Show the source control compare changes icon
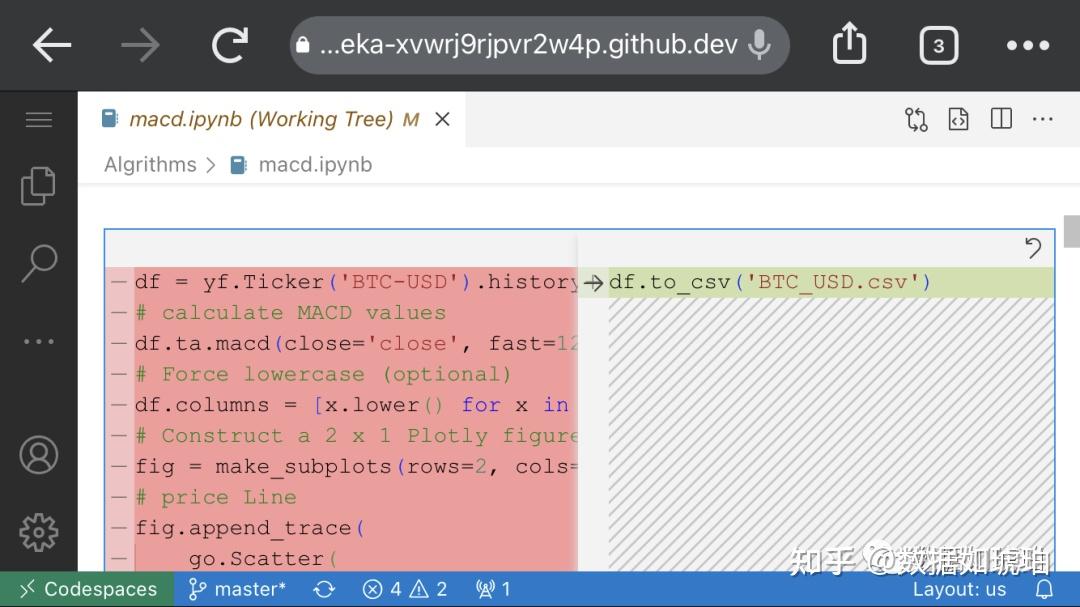1080x607 pixels. click(x=916, y=119)
